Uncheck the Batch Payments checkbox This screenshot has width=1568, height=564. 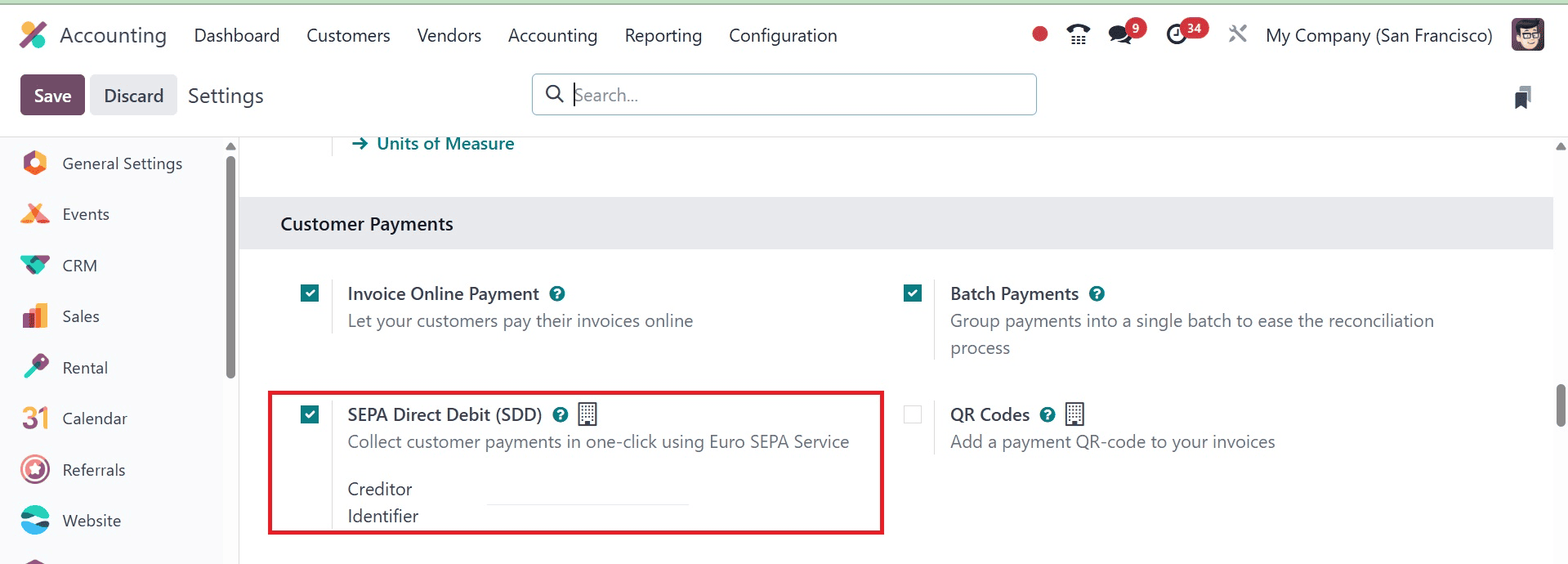point(913,293)
